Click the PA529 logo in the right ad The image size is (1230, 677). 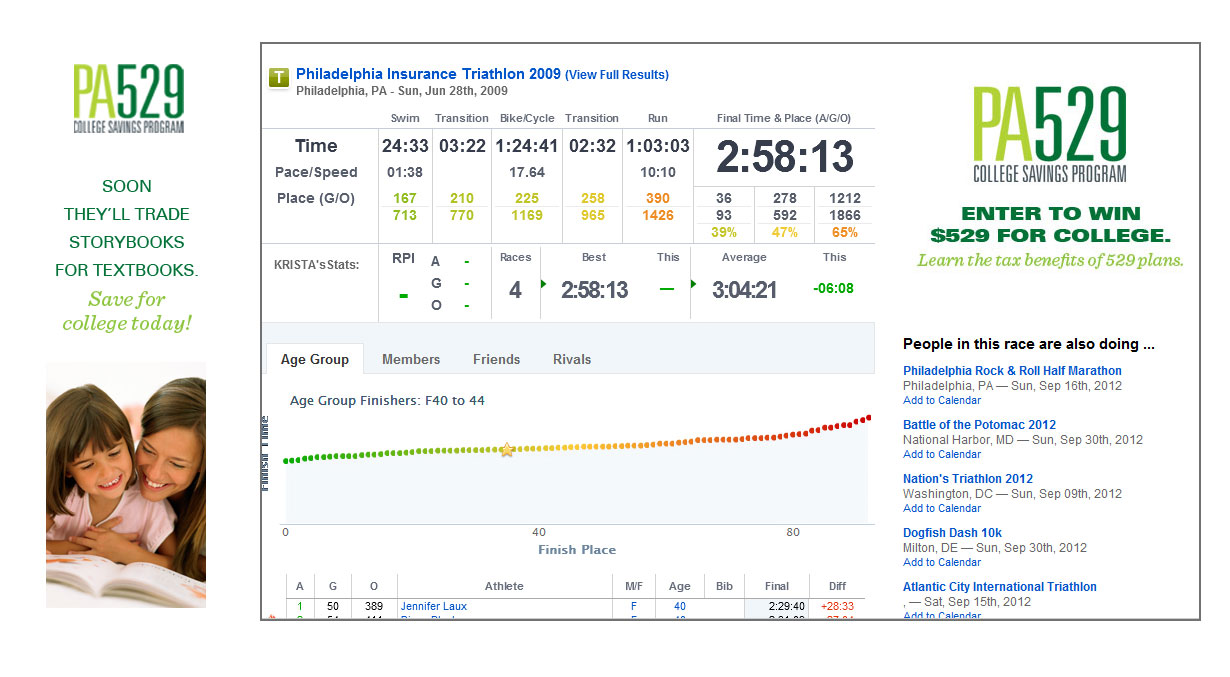click(1050, 134)
